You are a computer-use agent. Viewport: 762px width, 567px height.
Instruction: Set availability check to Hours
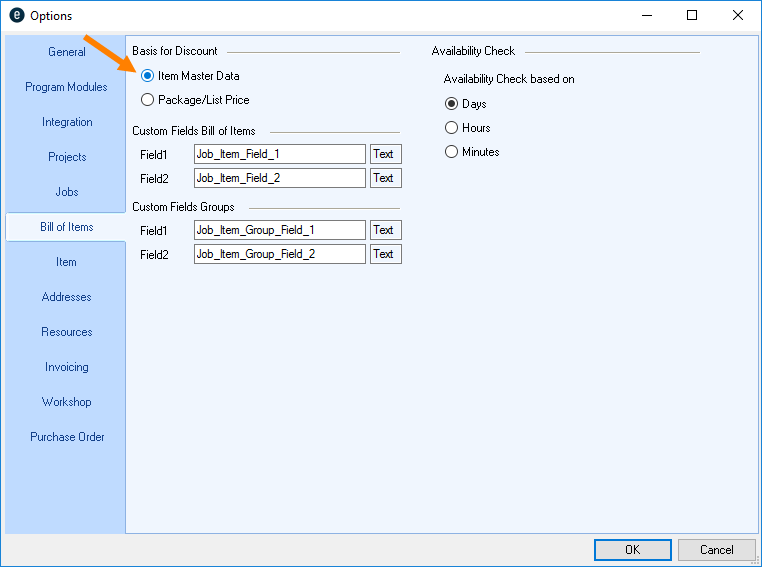452,128
